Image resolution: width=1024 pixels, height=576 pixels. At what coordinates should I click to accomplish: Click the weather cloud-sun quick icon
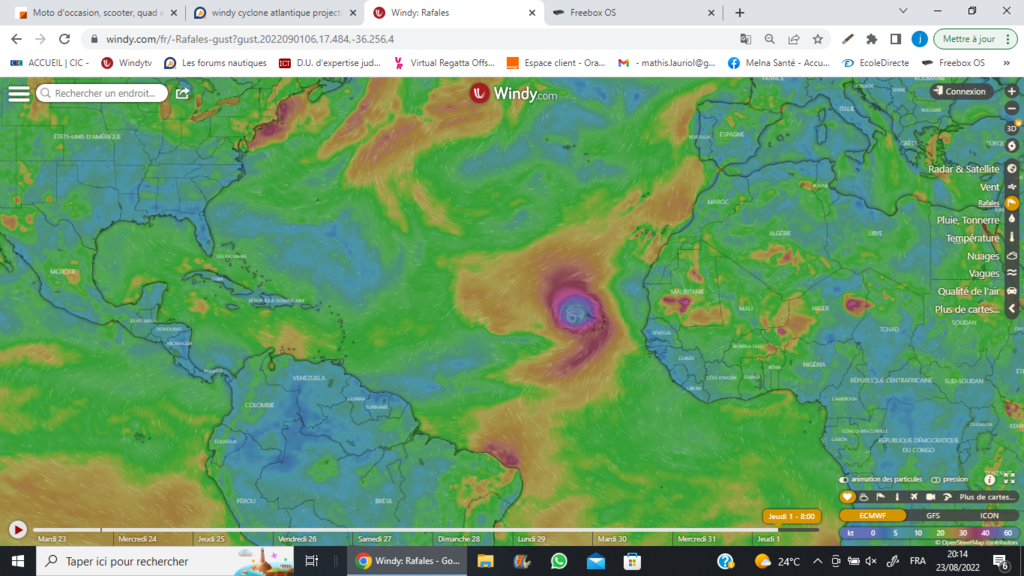(864, 497)
